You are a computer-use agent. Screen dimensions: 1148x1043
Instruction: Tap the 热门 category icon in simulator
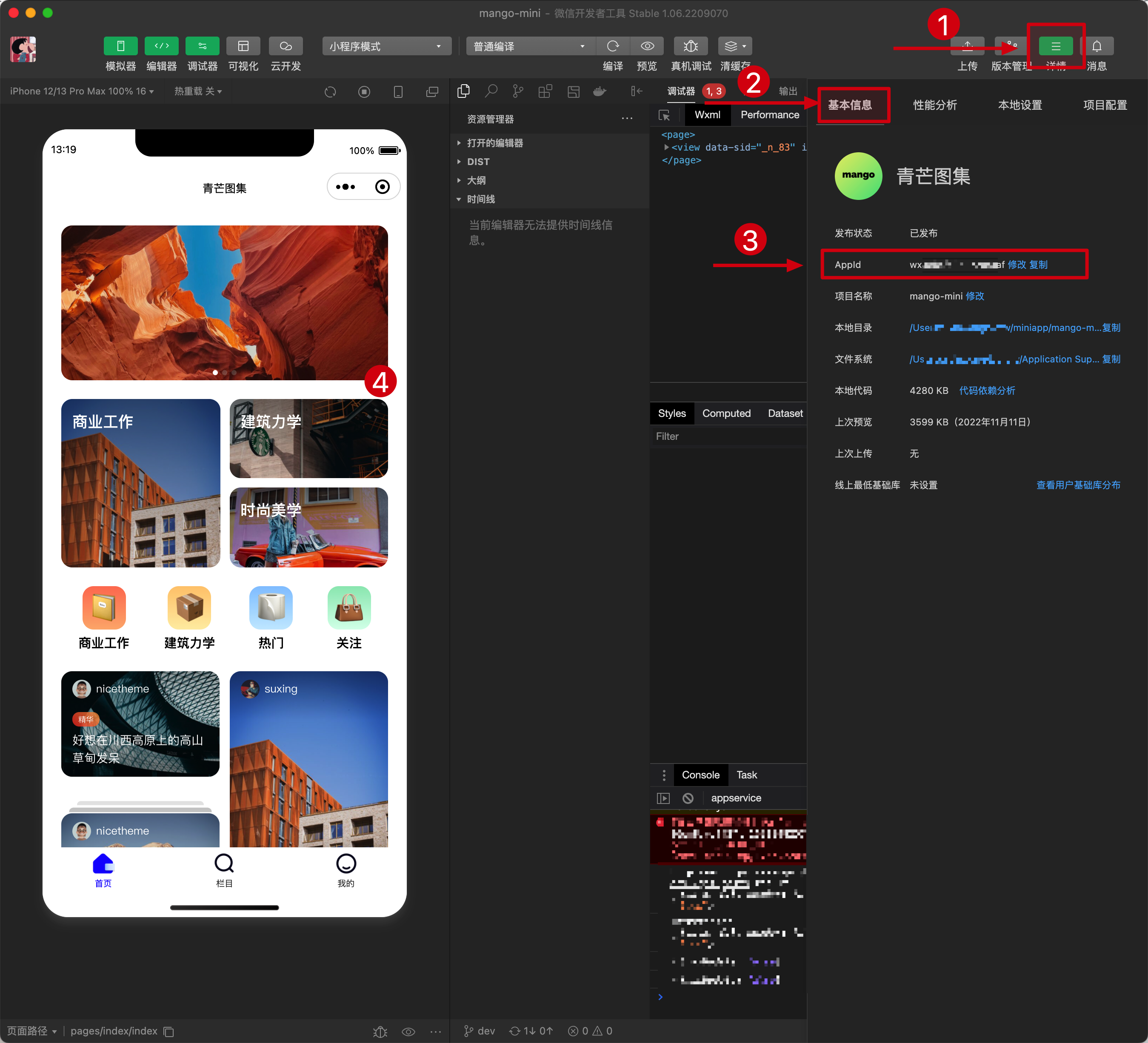point(271,607)
